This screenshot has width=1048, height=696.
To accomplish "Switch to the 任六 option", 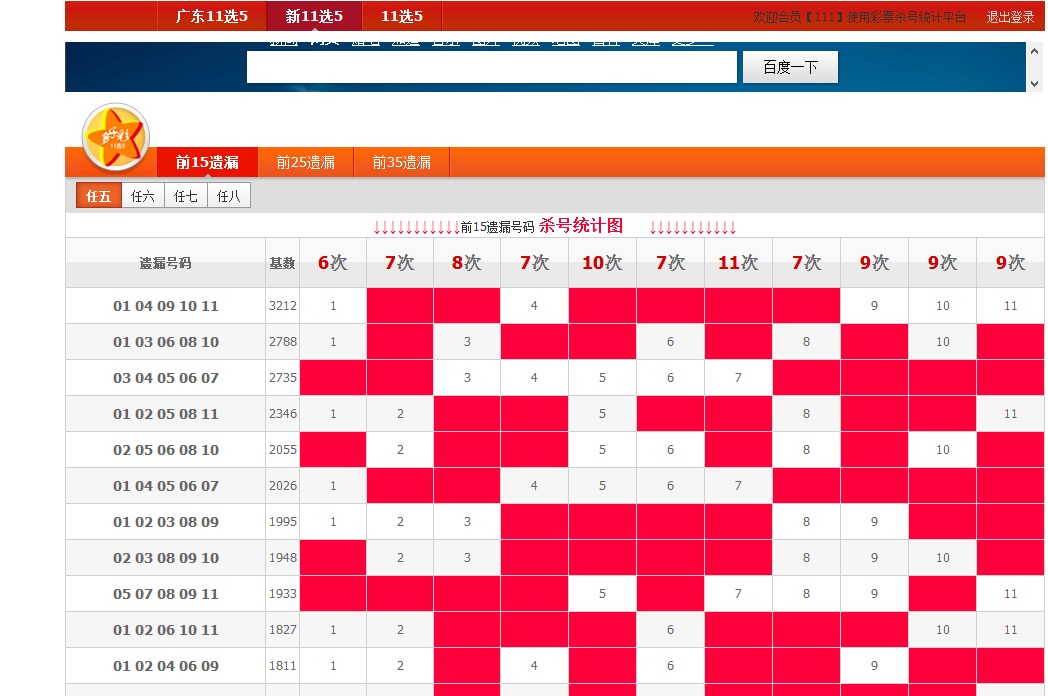I will tap(142, 196).
